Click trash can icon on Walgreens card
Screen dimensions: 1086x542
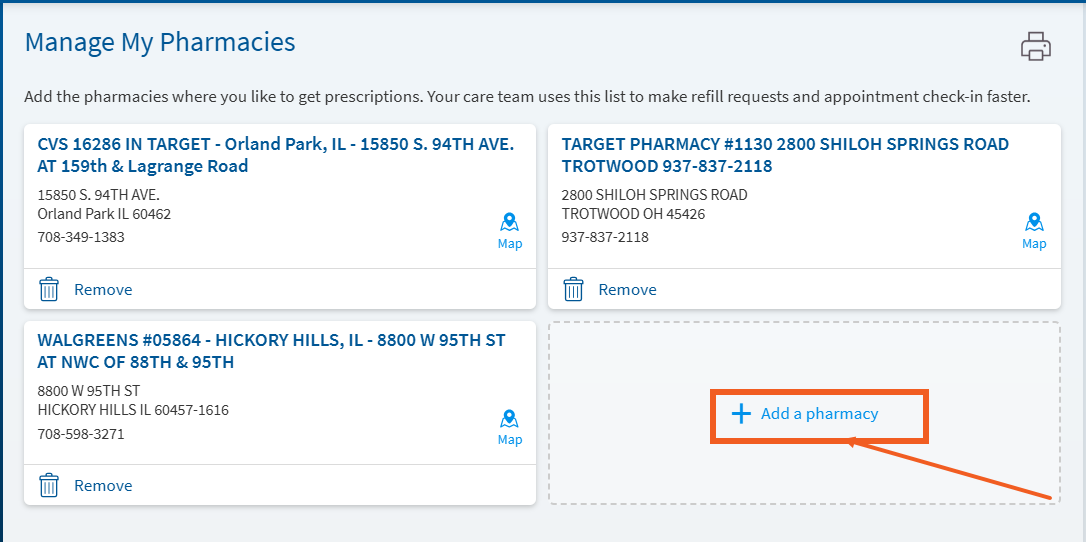tap(48, 485)
